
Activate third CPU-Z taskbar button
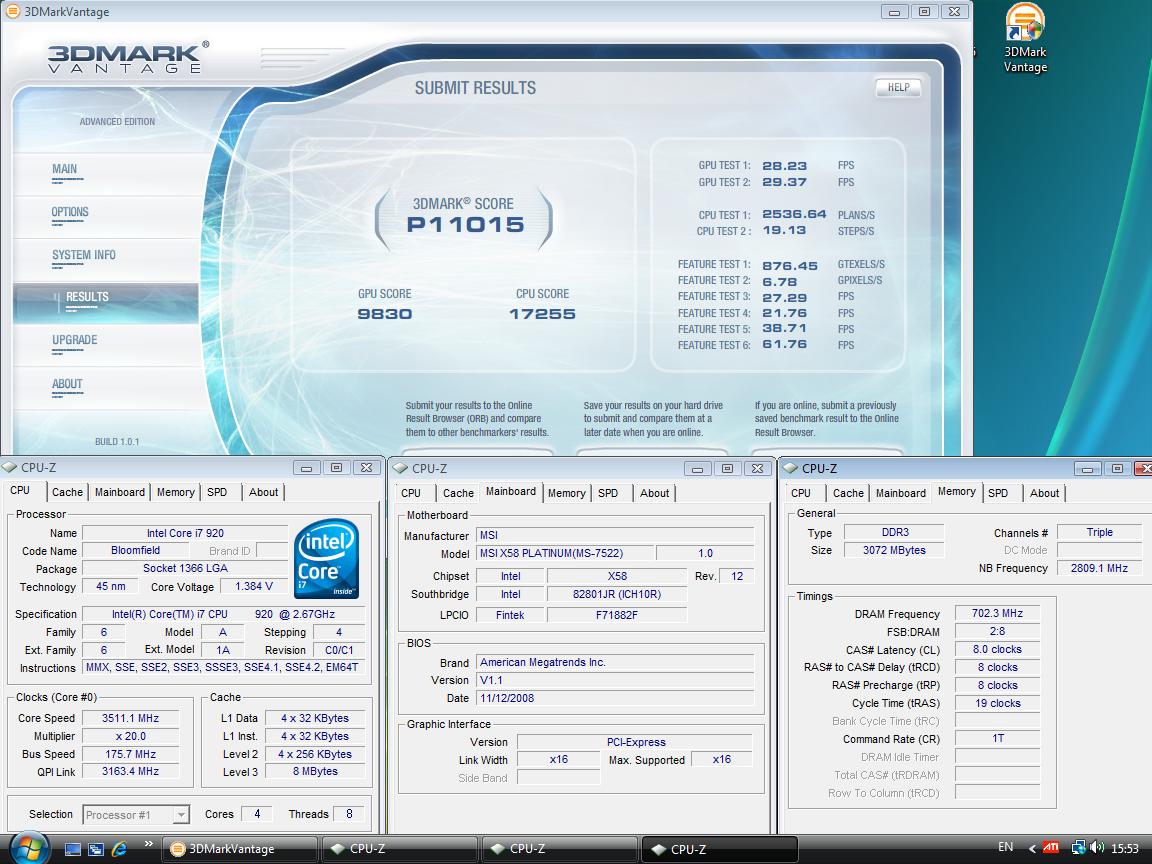click(720, 849)
